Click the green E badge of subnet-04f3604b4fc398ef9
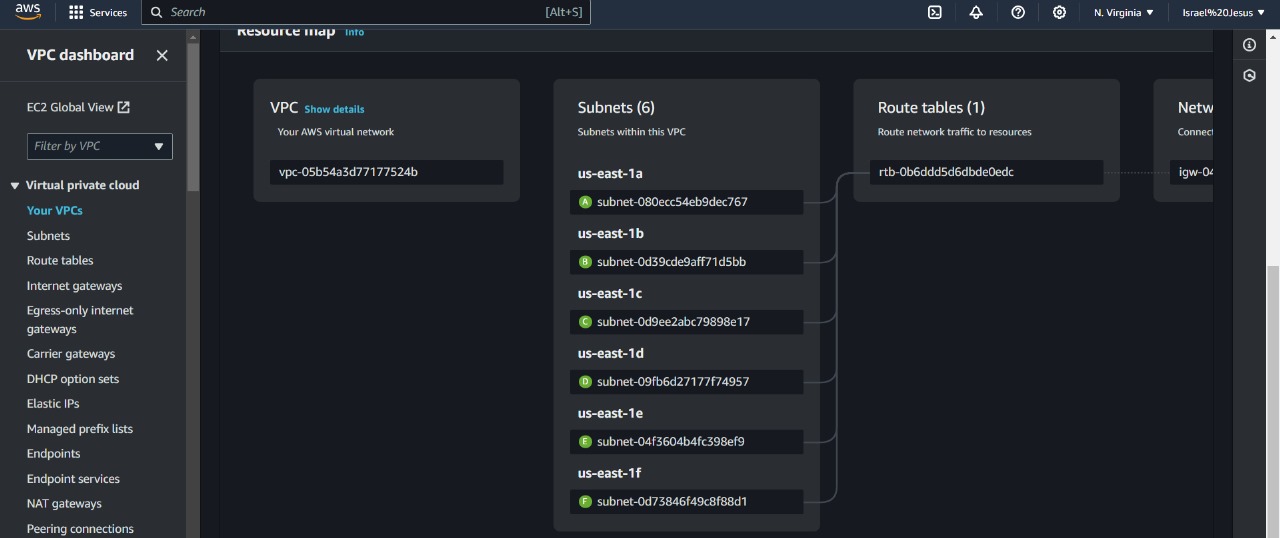The image size is (1280, 538). click(x=586, y=441)
